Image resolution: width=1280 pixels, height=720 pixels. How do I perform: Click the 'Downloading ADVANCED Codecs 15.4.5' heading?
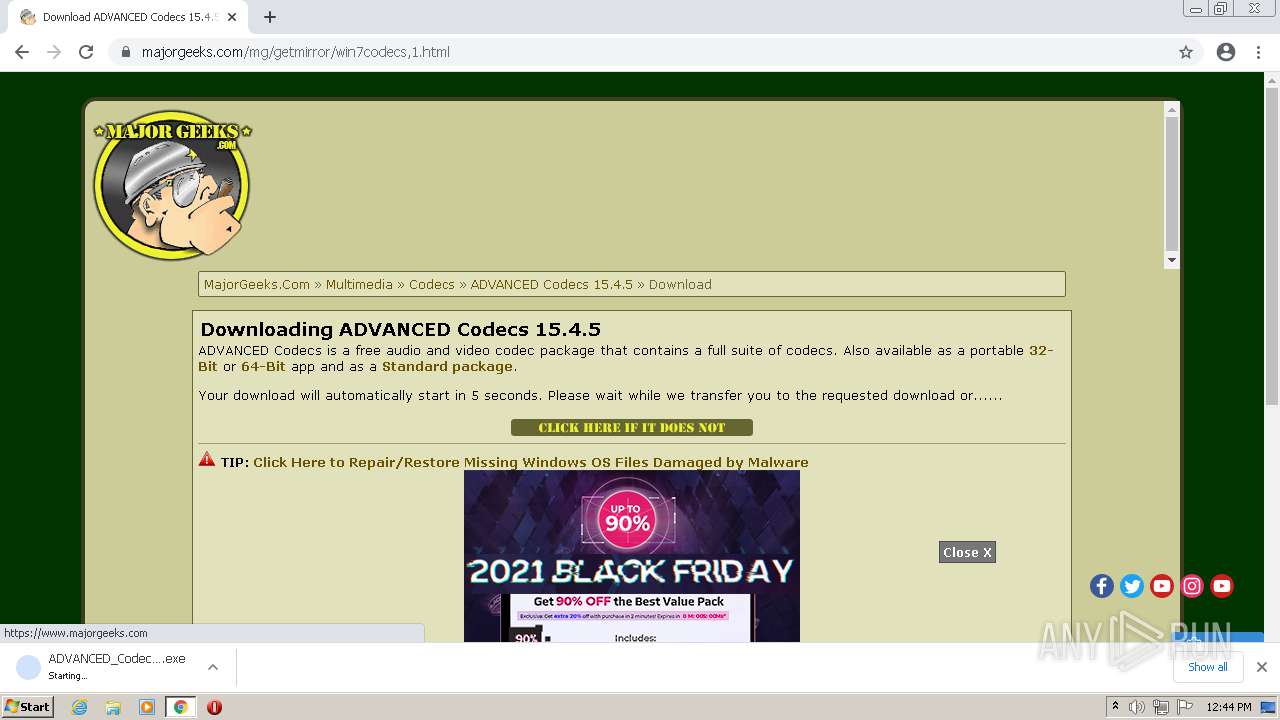click(x=400, y=329)
